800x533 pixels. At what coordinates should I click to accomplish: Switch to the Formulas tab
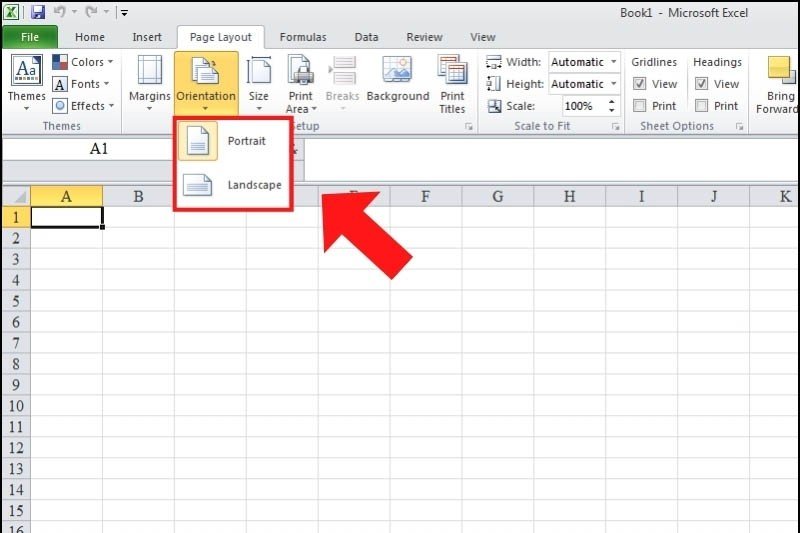pyautogui.click(x=302, y=37)
